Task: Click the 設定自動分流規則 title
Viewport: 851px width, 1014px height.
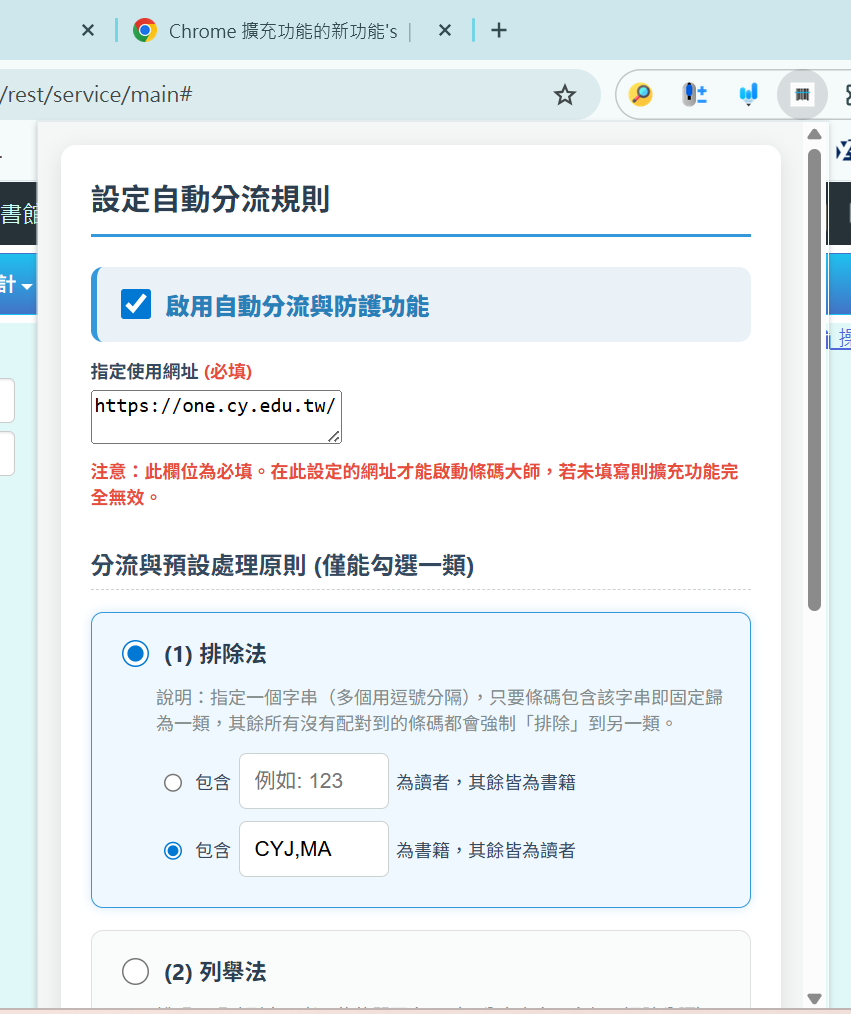Action: pyautogui.click(x=210, y=199)
